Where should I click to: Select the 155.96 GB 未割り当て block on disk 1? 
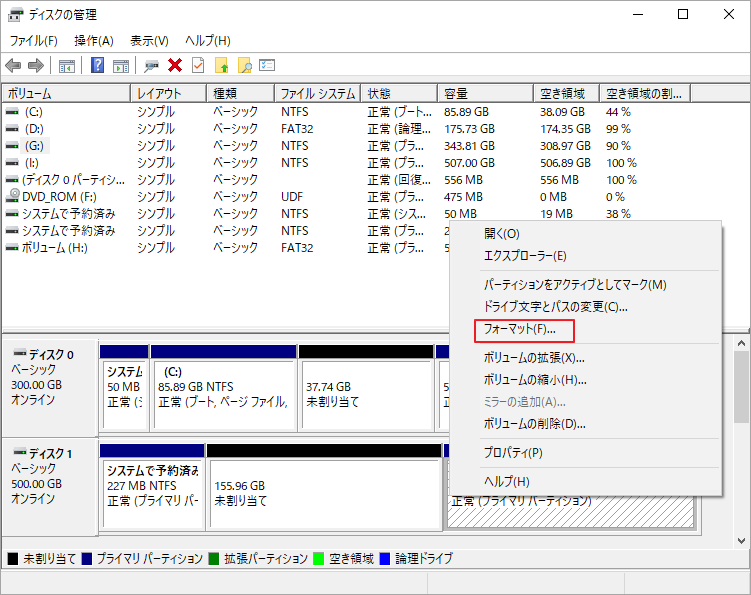[324, 487]
